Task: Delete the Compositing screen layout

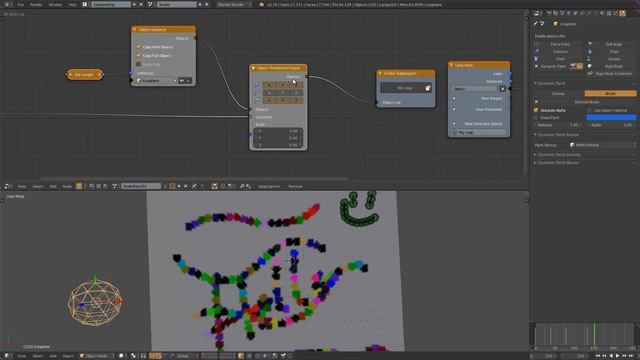Action: pyautogui.click(x=141, y=4)
